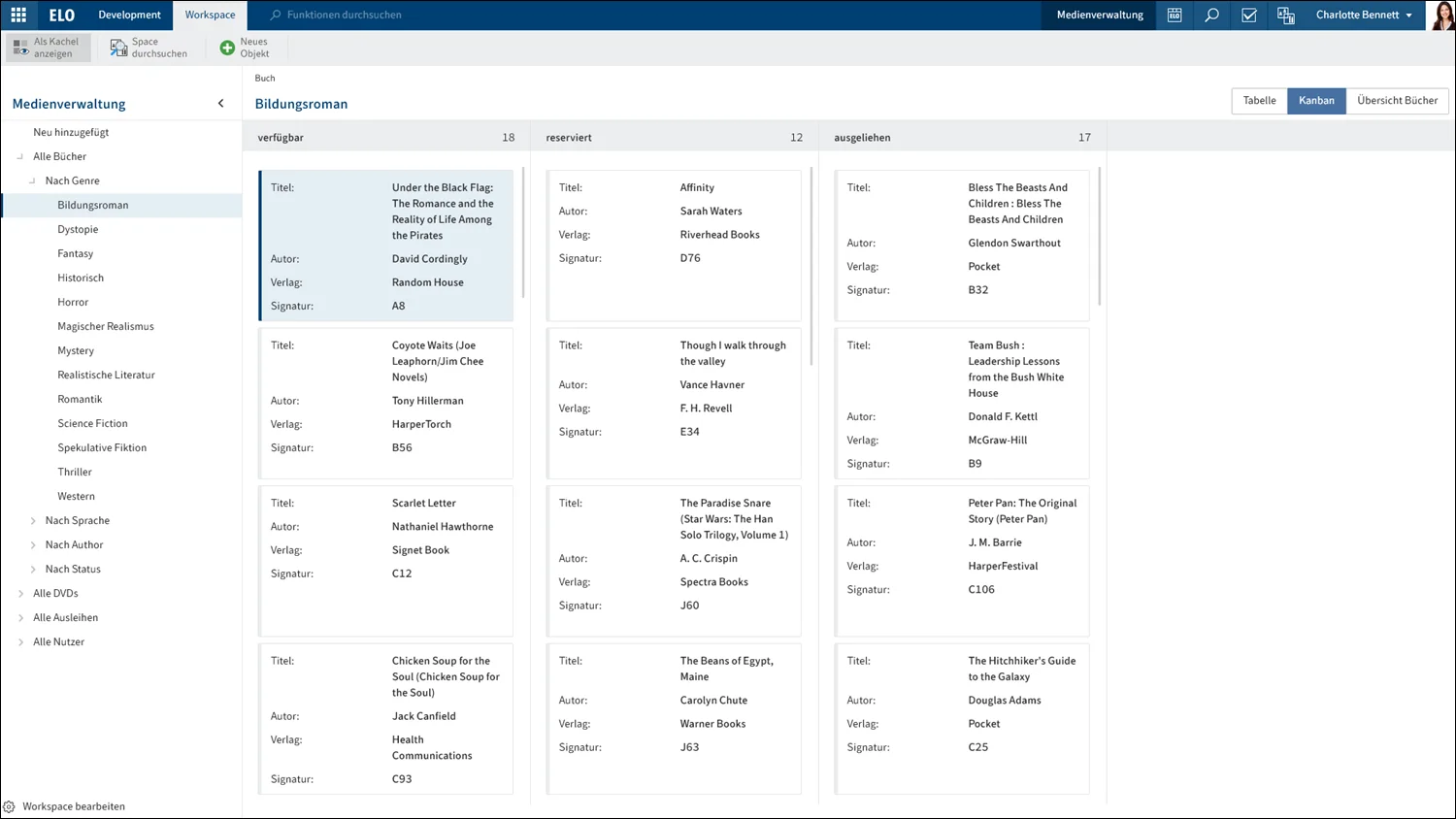Expand the Alle DVDs node
Image resolution: width=1456 pixels, height=819 pixels.
[x=20, y=594]
